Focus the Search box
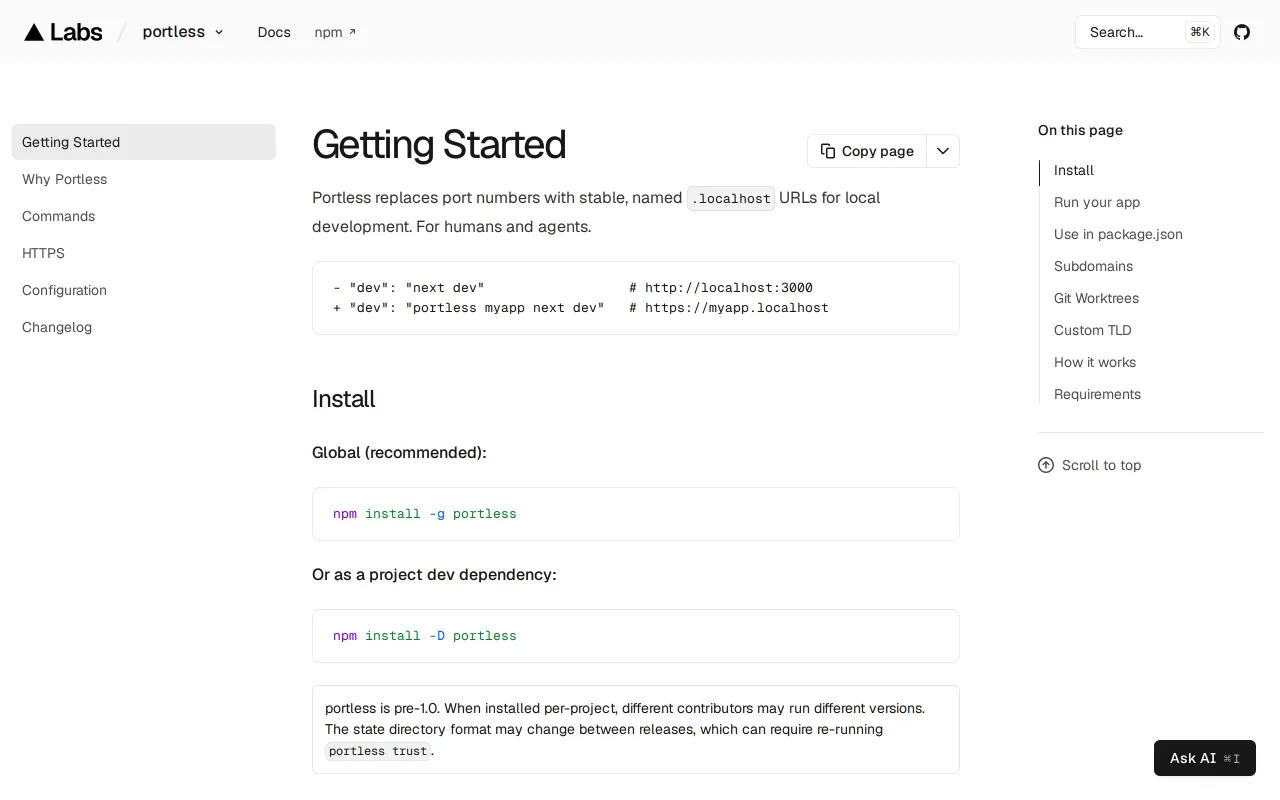 (x=1147, y=32)
